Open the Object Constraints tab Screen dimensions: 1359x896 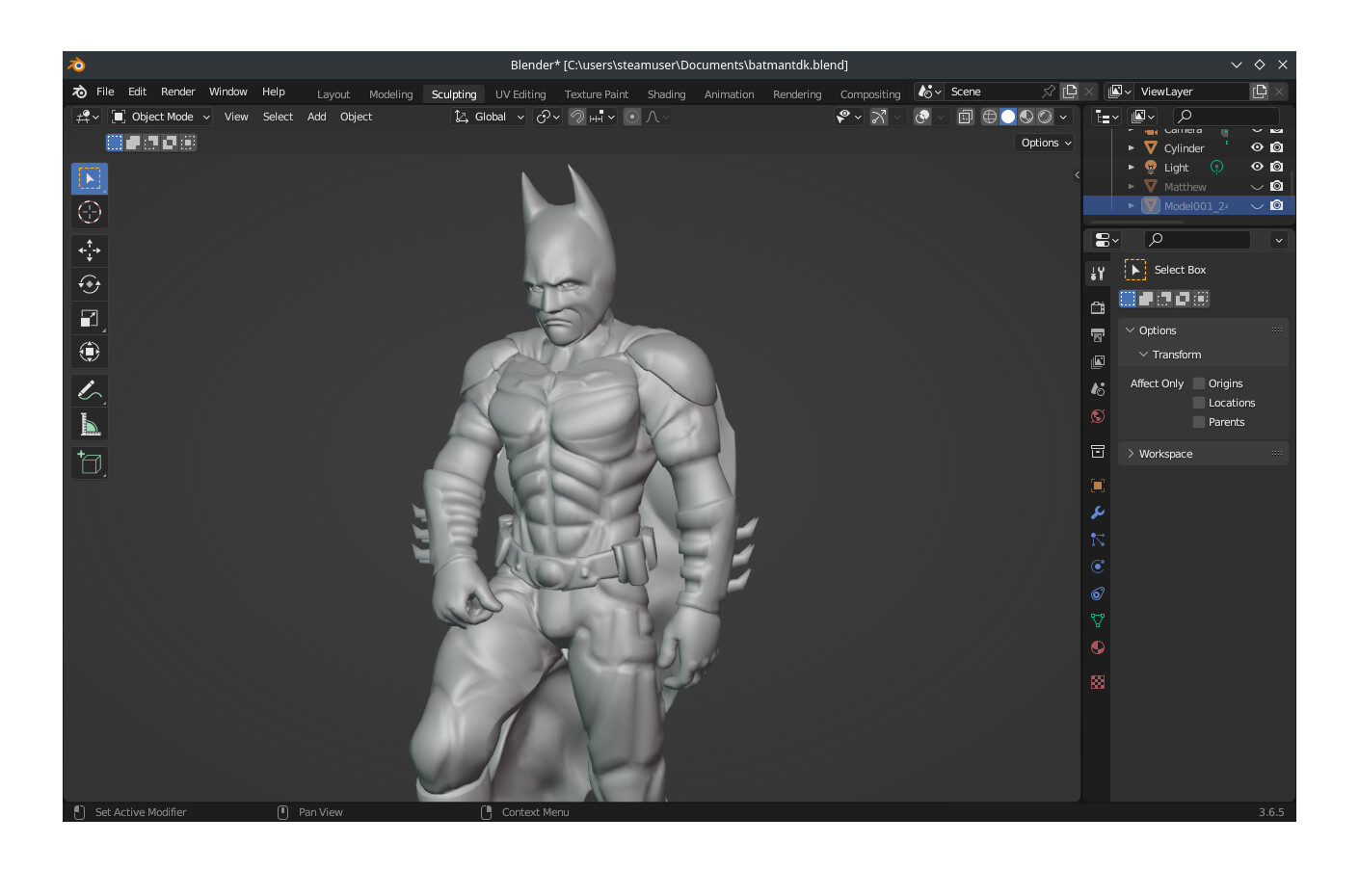[1097, 593]
